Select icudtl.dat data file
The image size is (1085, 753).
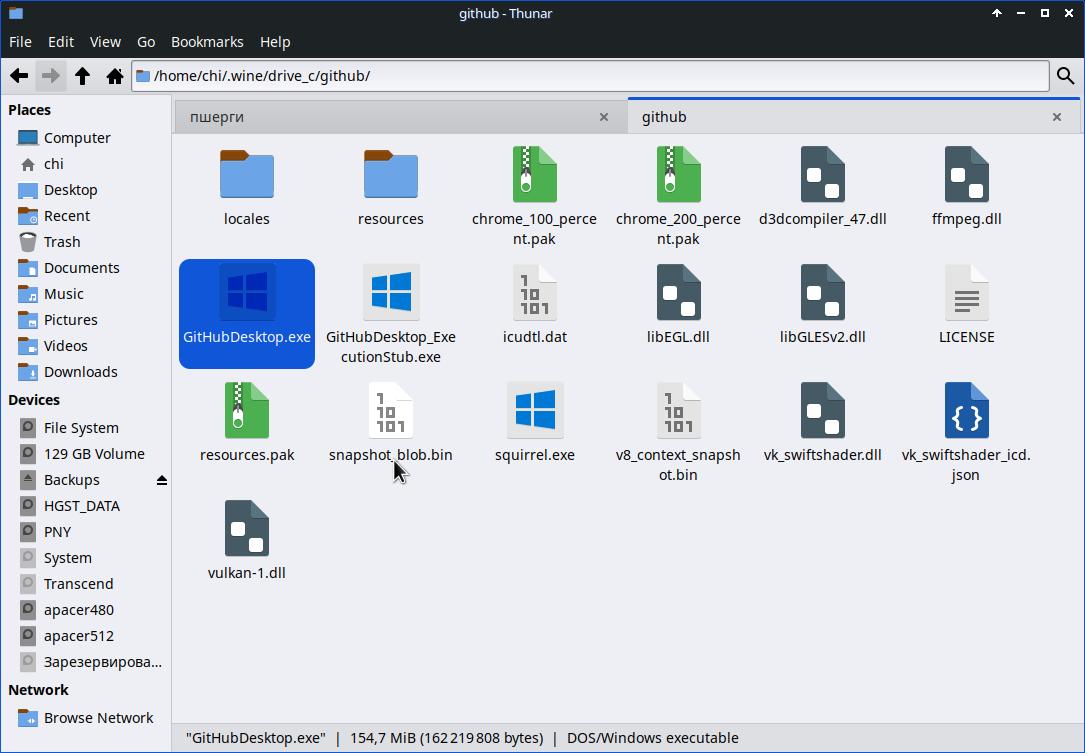pyautogui.click(x=534, y=305)
